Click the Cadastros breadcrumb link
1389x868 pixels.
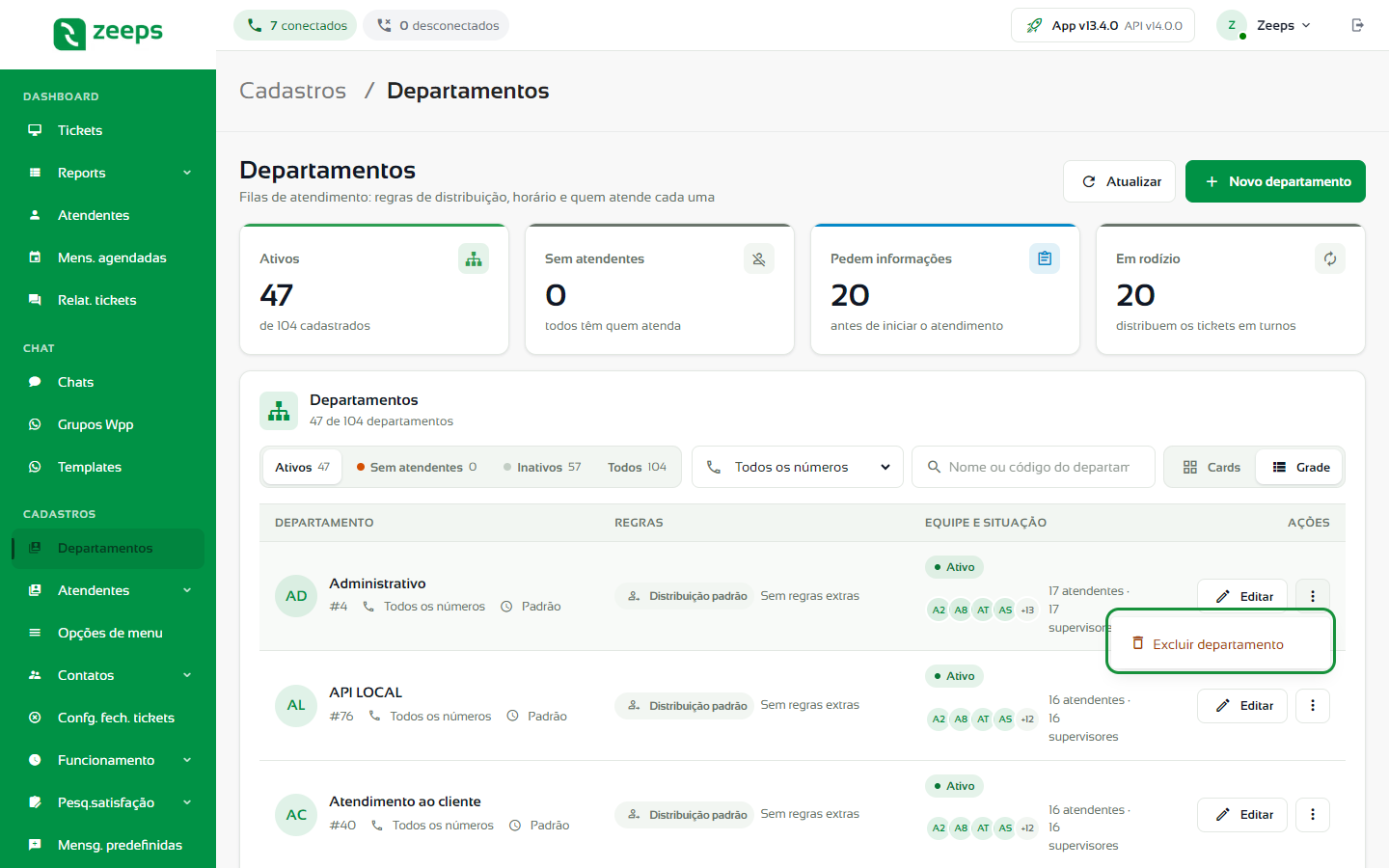coord(292,91)
